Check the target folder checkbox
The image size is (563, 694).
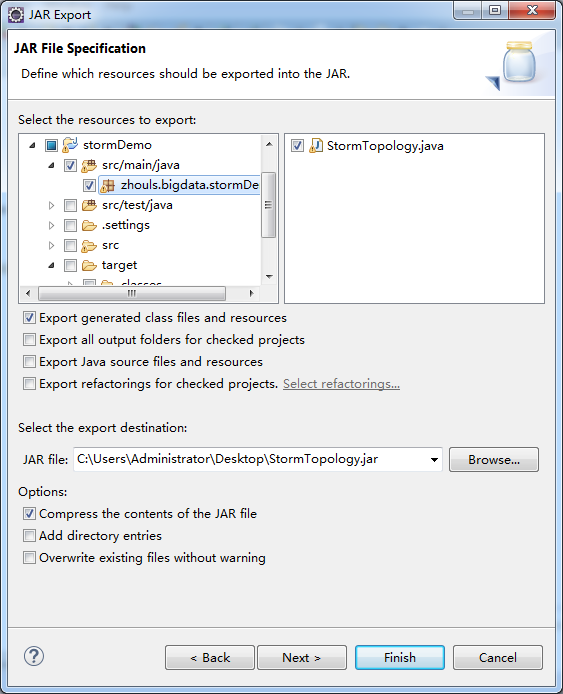[x=70, y=265]
